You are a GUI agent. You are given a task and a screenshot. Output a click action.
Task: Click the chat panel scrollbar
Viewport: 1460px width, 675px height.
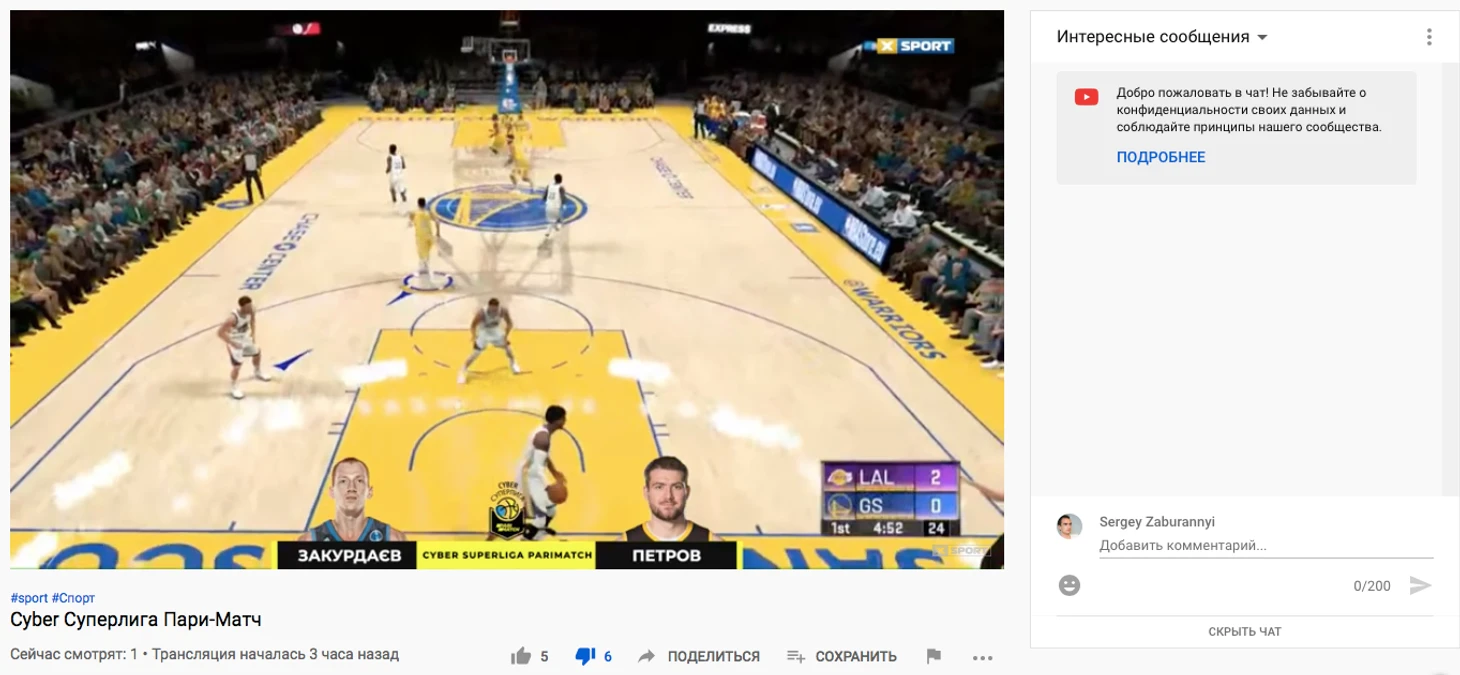1451,280
